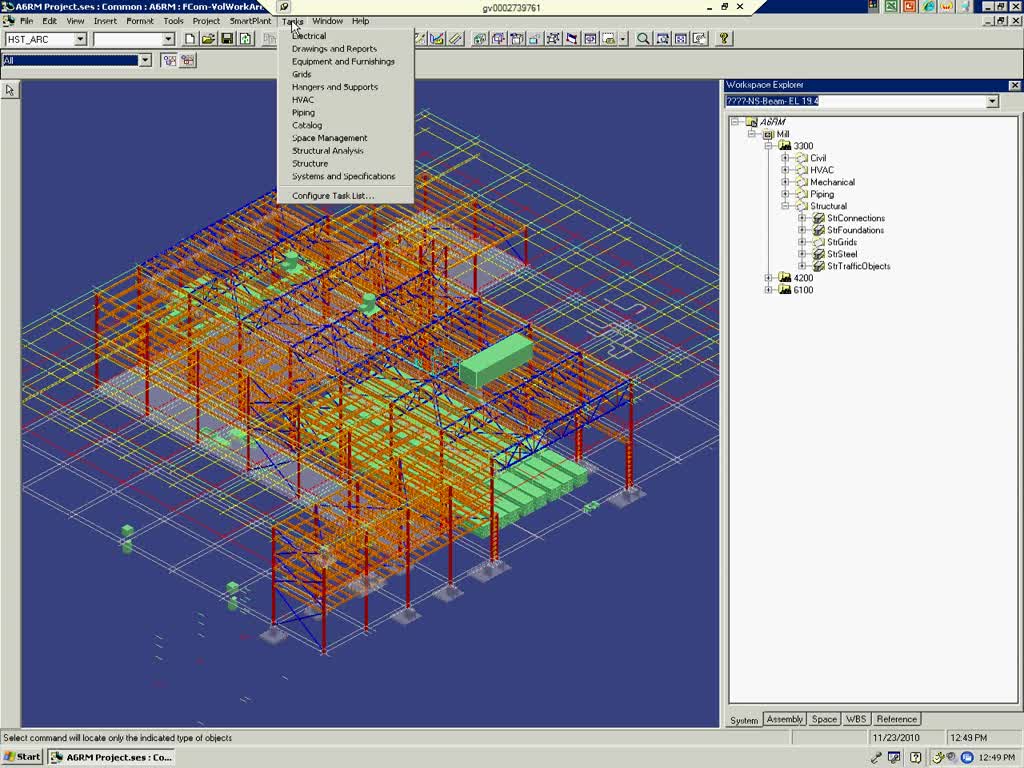Click the red-blue flag icon in view toolbar
The height and width of the screenshot is (768, 1024).
coord(571,39)
